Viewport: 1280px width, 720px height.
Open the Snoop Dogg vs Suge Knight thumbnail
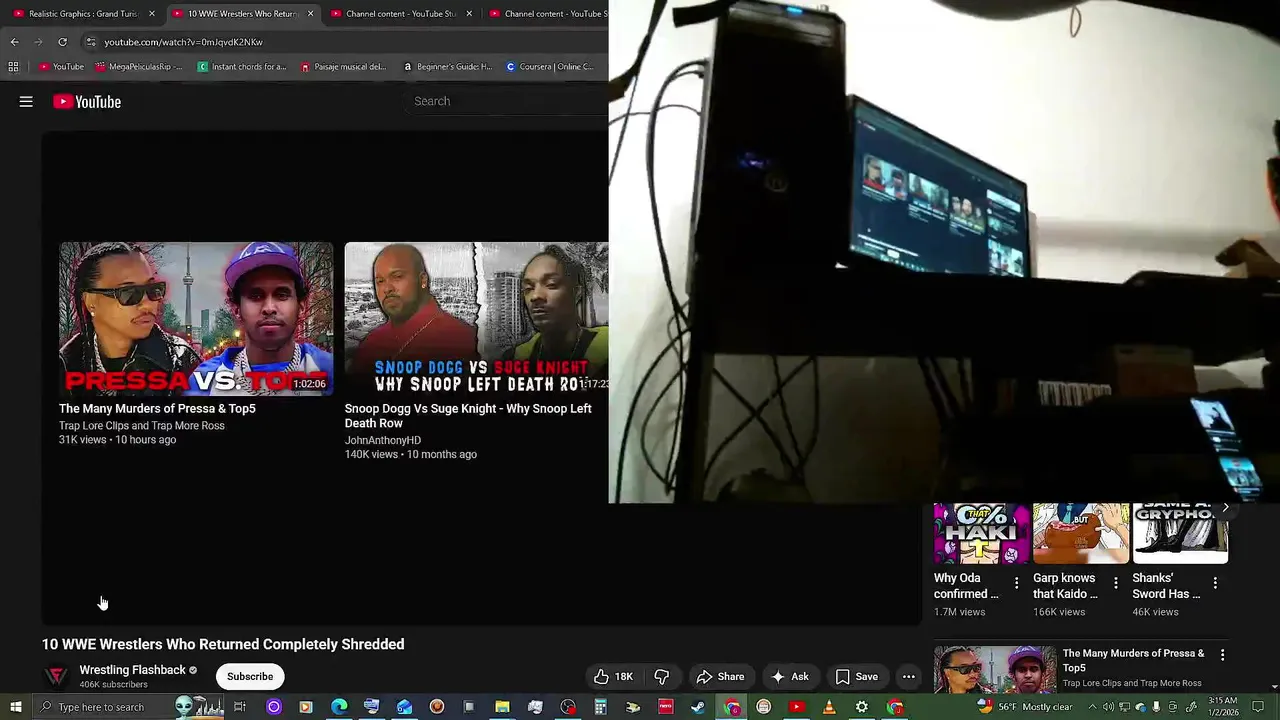point(476,319)
